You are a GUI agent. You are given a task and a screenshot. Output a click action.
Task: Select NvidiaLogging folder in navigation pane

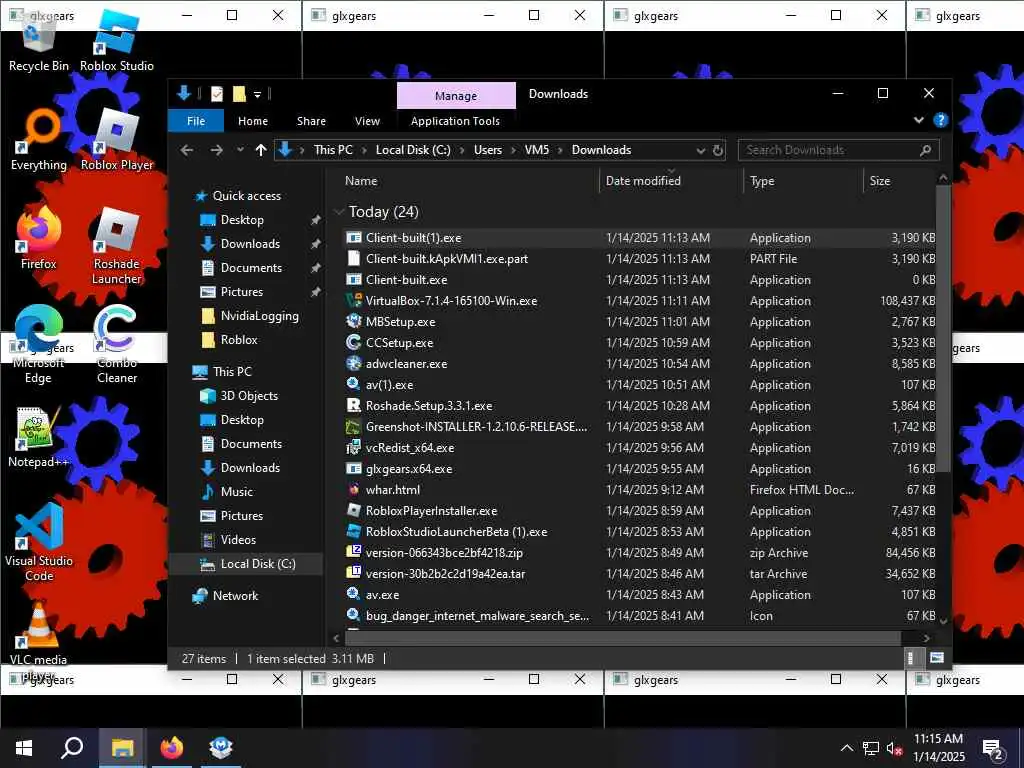pyautogui.click(x=250, y=316)
